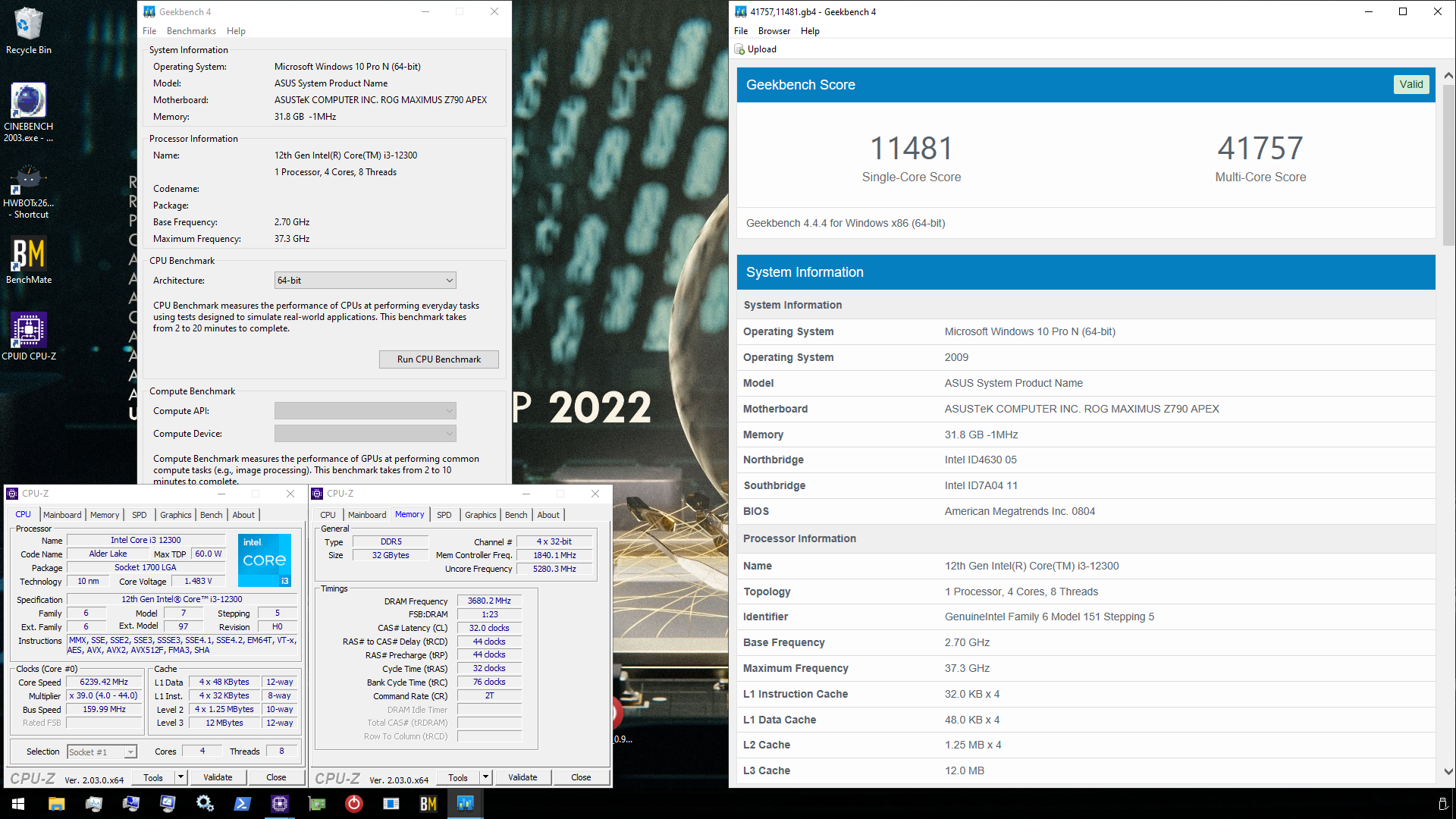This screenshot has height=819, width=1456.
Task: Open Compute API dropdown
Action: pyautogui.click(x=365, y=411)
